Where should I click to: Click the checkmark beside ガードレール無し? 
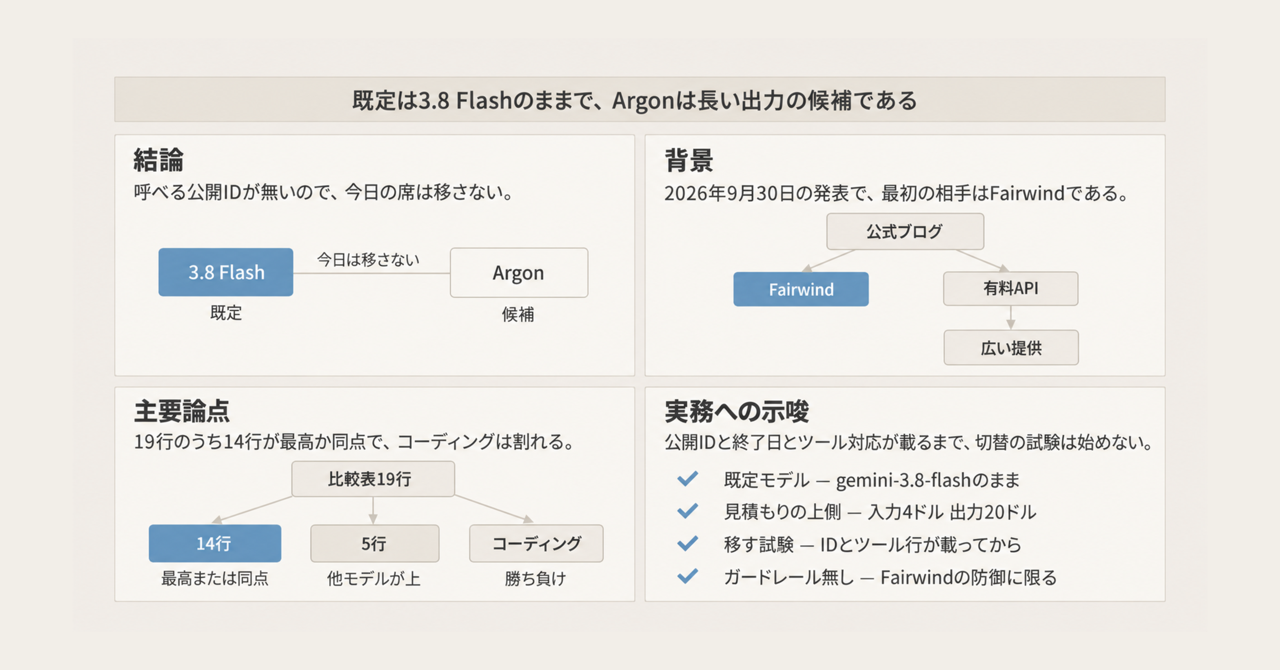pyautogui.click(x=687, y=577)
